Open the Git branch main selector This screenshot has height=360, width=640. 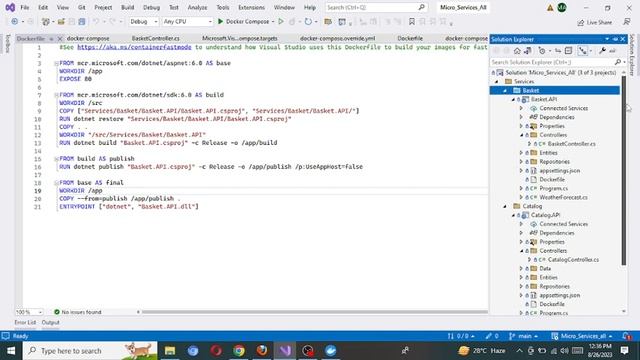click(524, 336)
